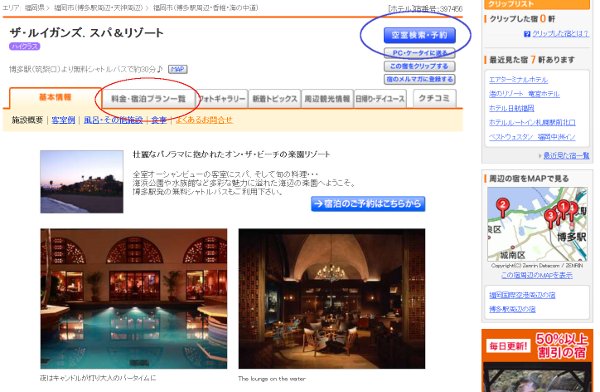Click the 毎日更新 50%以上割引の宿 banner
The width and height of the screenshot is (600, 392).
537,360
